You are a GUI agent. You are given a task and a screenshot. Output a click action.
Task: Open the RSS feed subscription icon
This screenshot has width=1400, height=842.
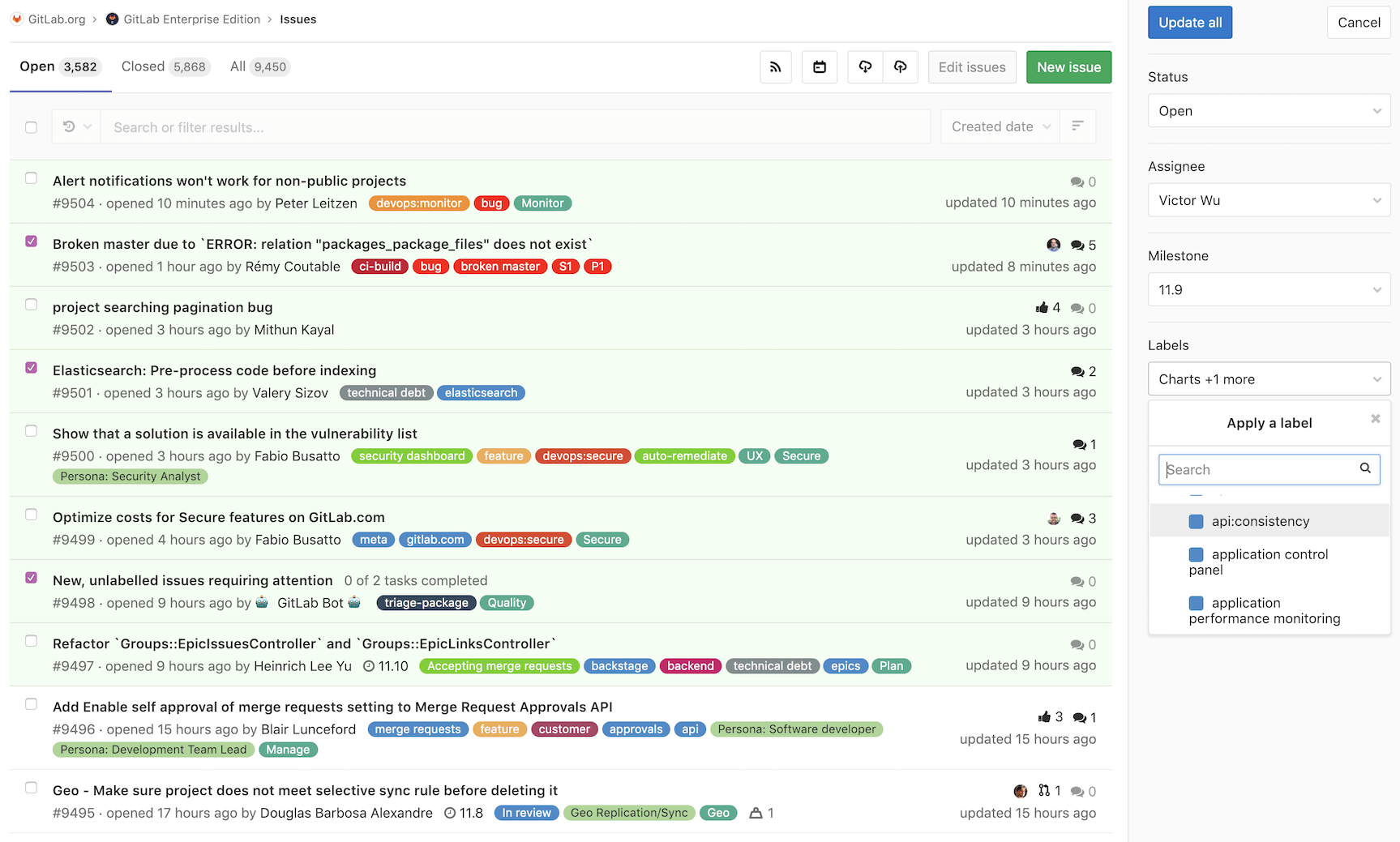(x=775, y=67)
